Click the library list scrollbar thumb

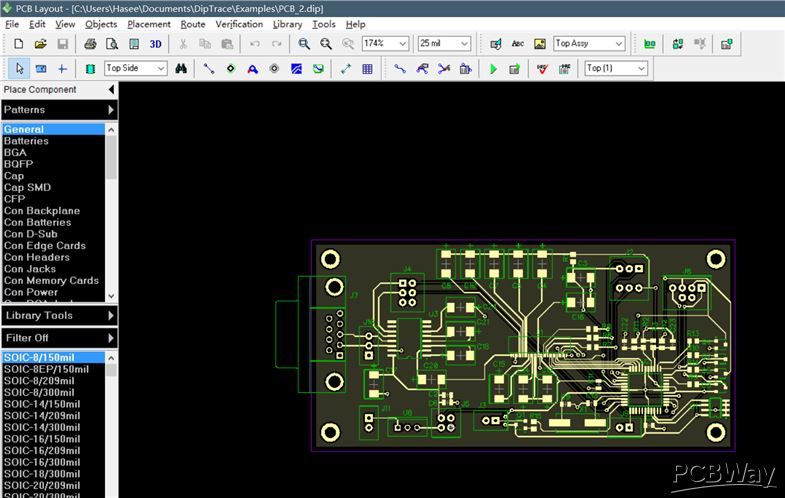[x=111, y=157]
